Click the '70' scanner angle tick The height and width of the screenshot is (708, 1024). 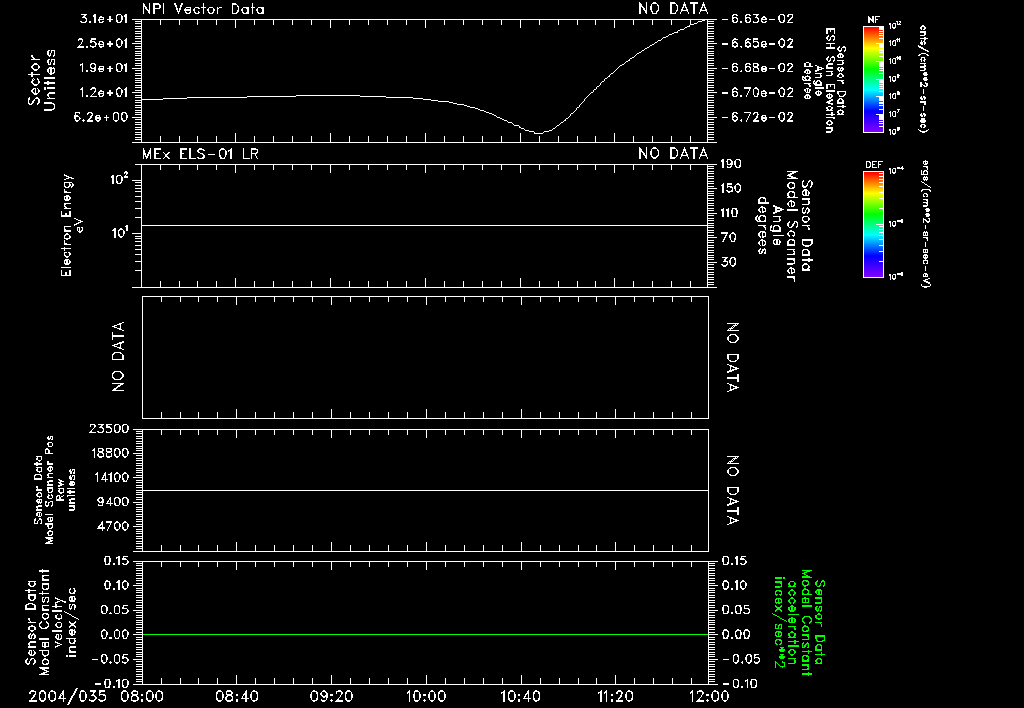728,238
